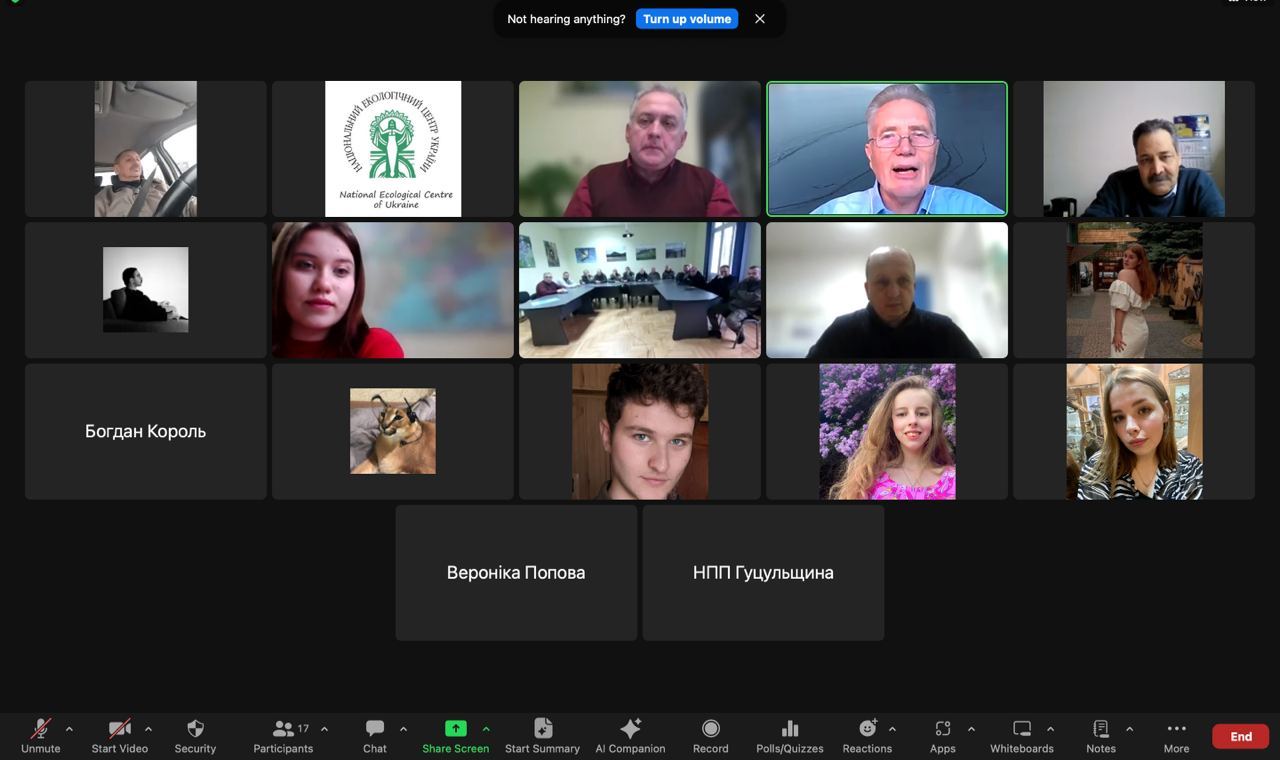Click the red End meeting button
The image size is (1280, 760).
(1240, 736)
